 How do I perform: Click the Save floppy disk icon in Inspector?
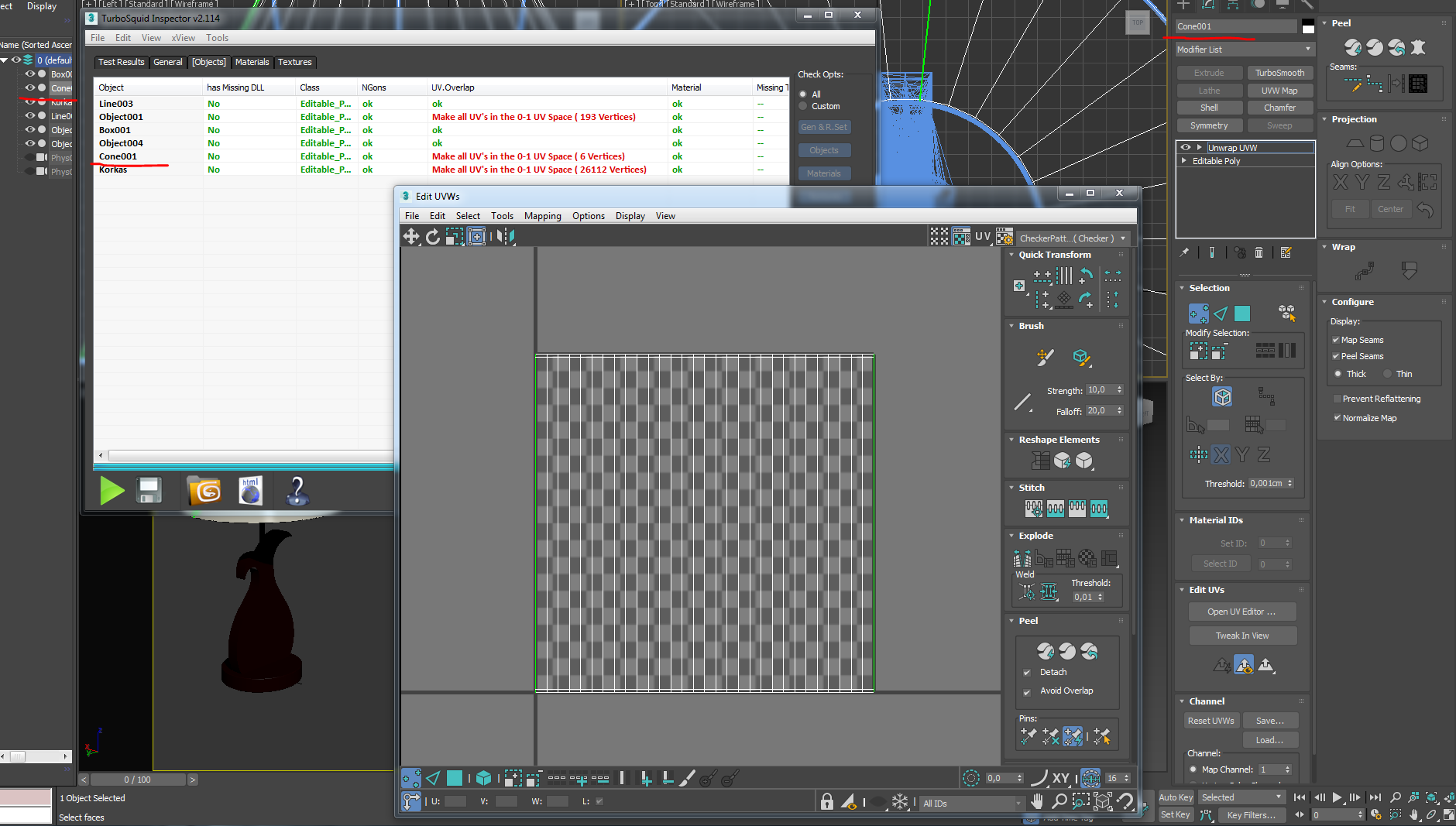pos(149,491)
